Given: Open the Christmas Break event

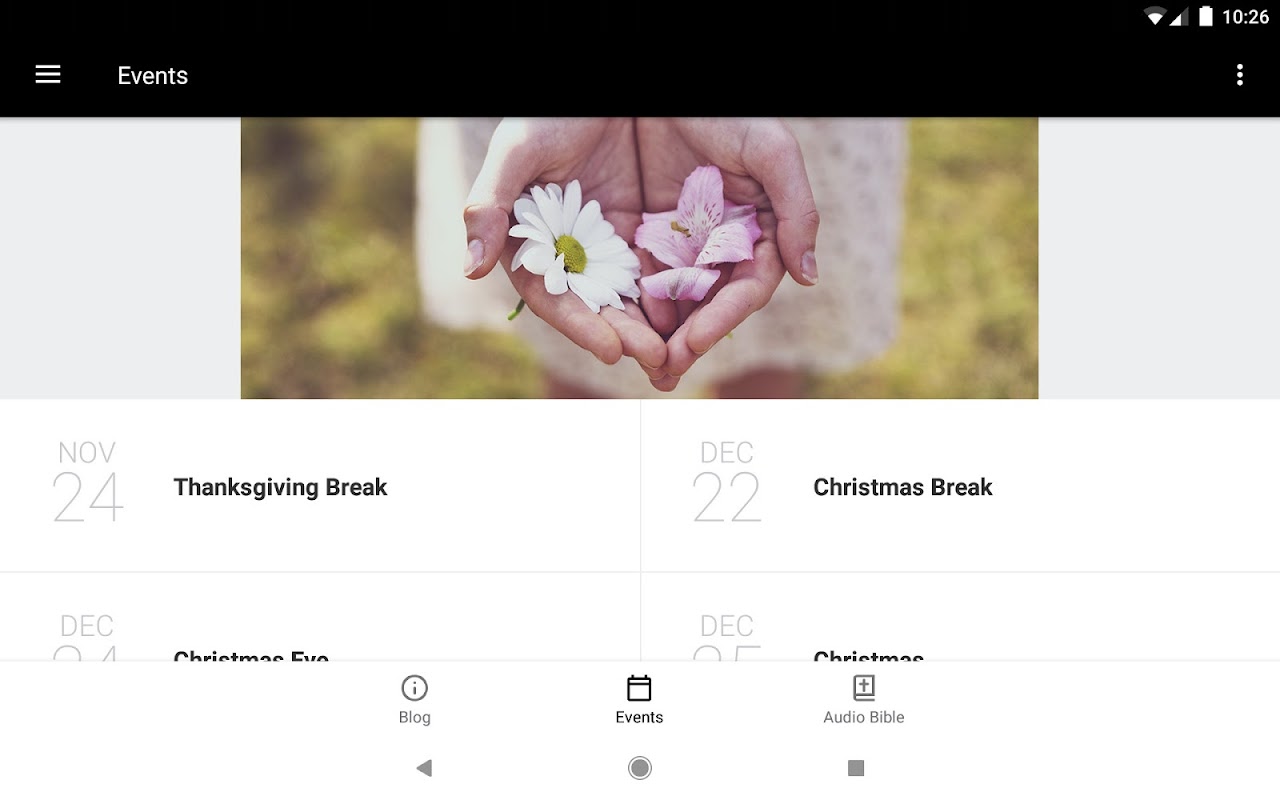Looking at the screenshot, I should (960, 486).
